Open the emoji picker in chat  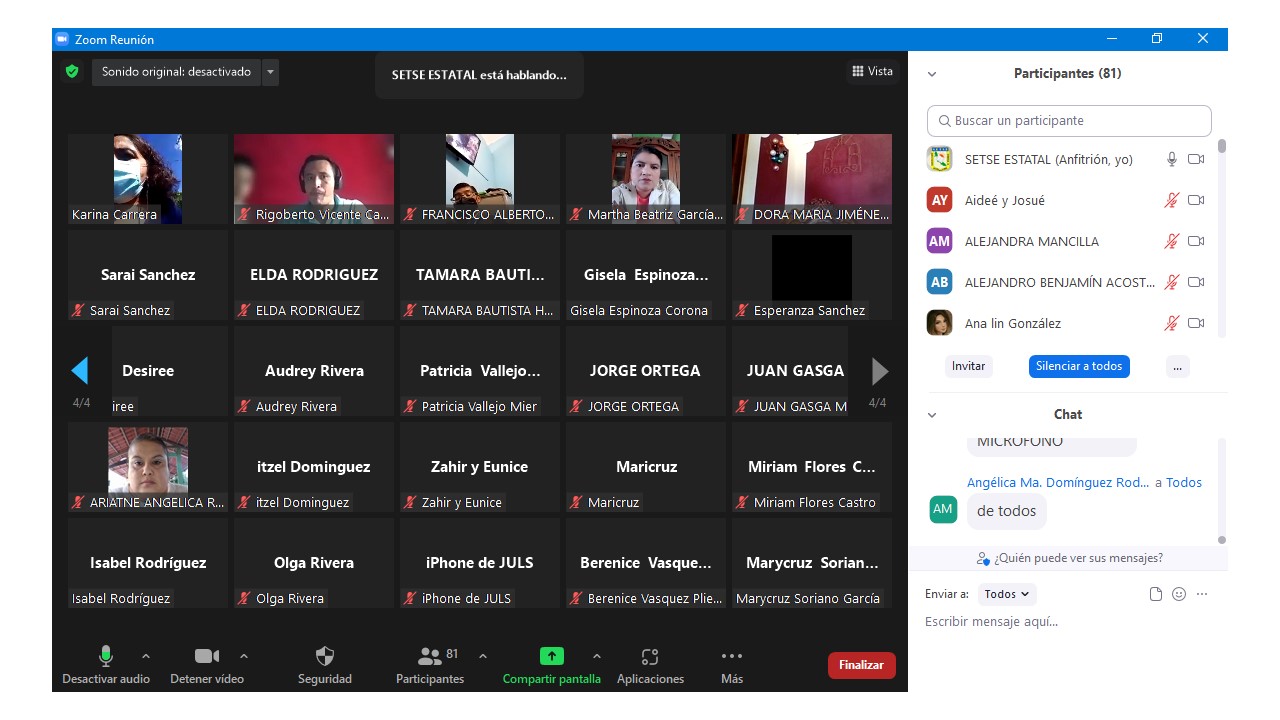[1179, 594]
